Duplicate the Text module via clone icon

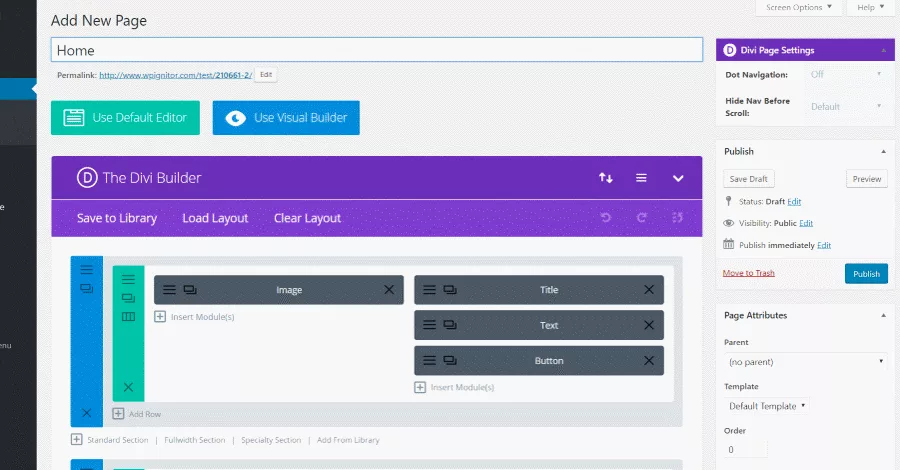450,325
